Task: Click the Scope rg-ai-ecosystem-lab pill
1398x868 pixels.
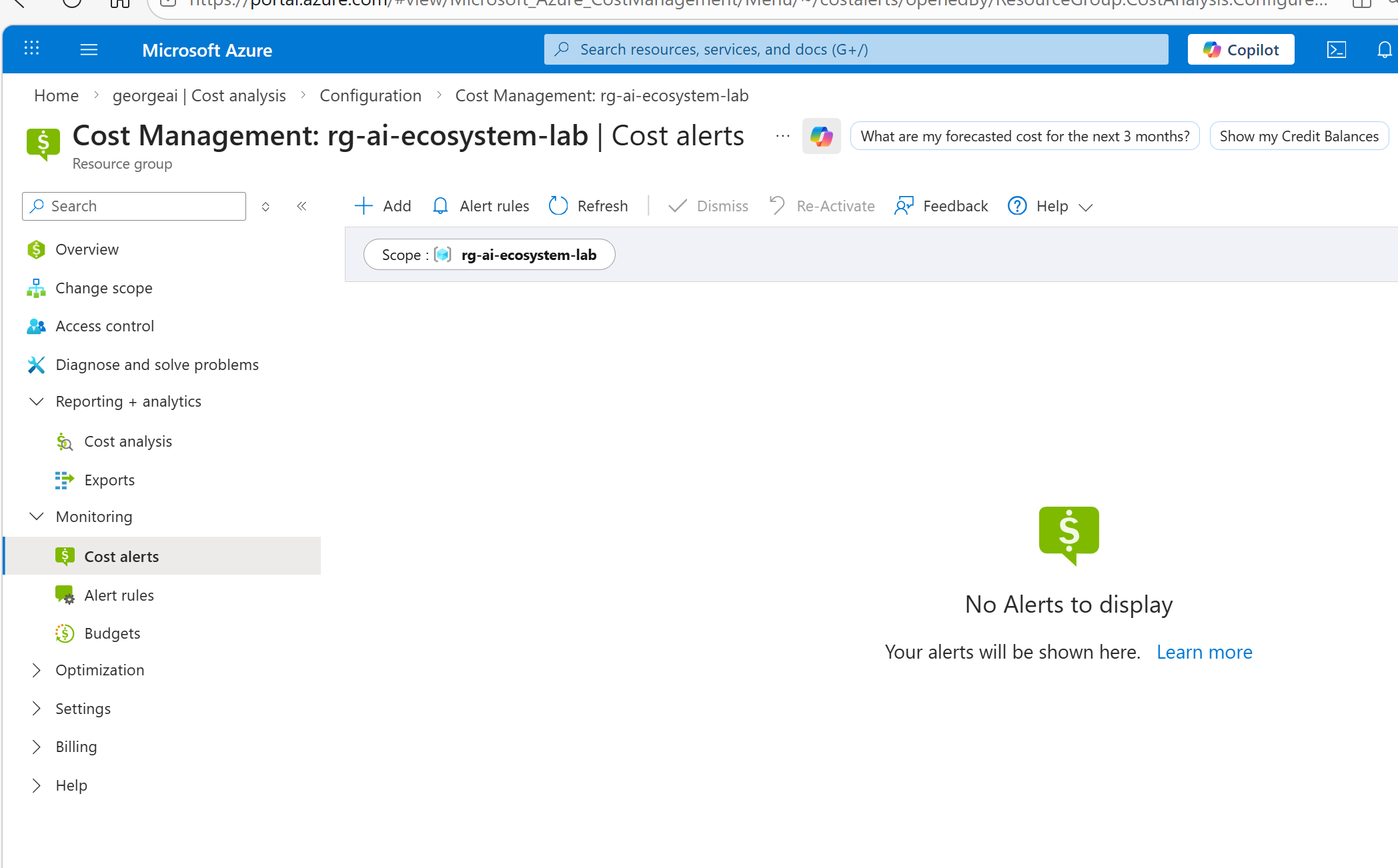Action: [x=489, y=255]
